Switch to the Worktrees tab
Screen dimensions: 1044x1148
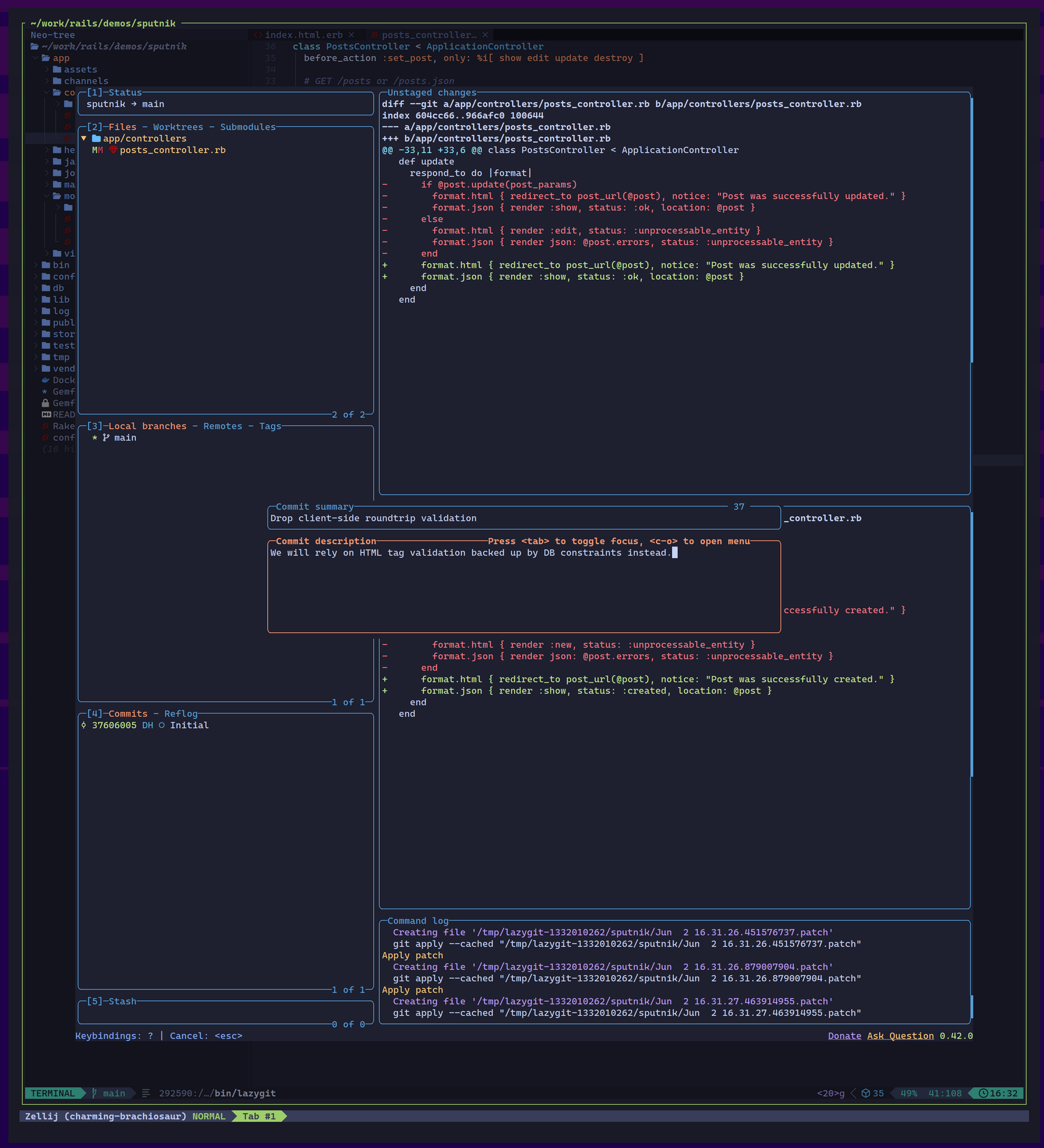pos(178,127)
